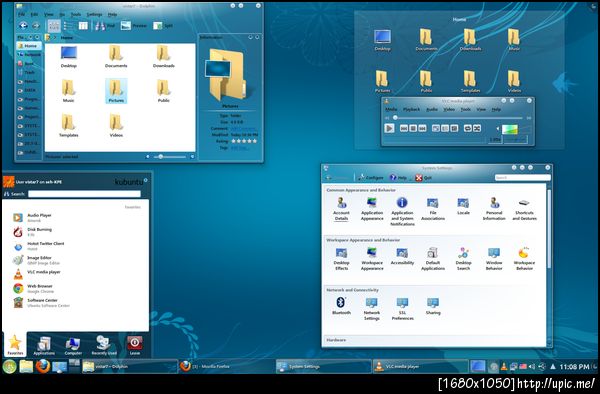
Task: Adjust VLC volume slider
Action: point(510,129)
